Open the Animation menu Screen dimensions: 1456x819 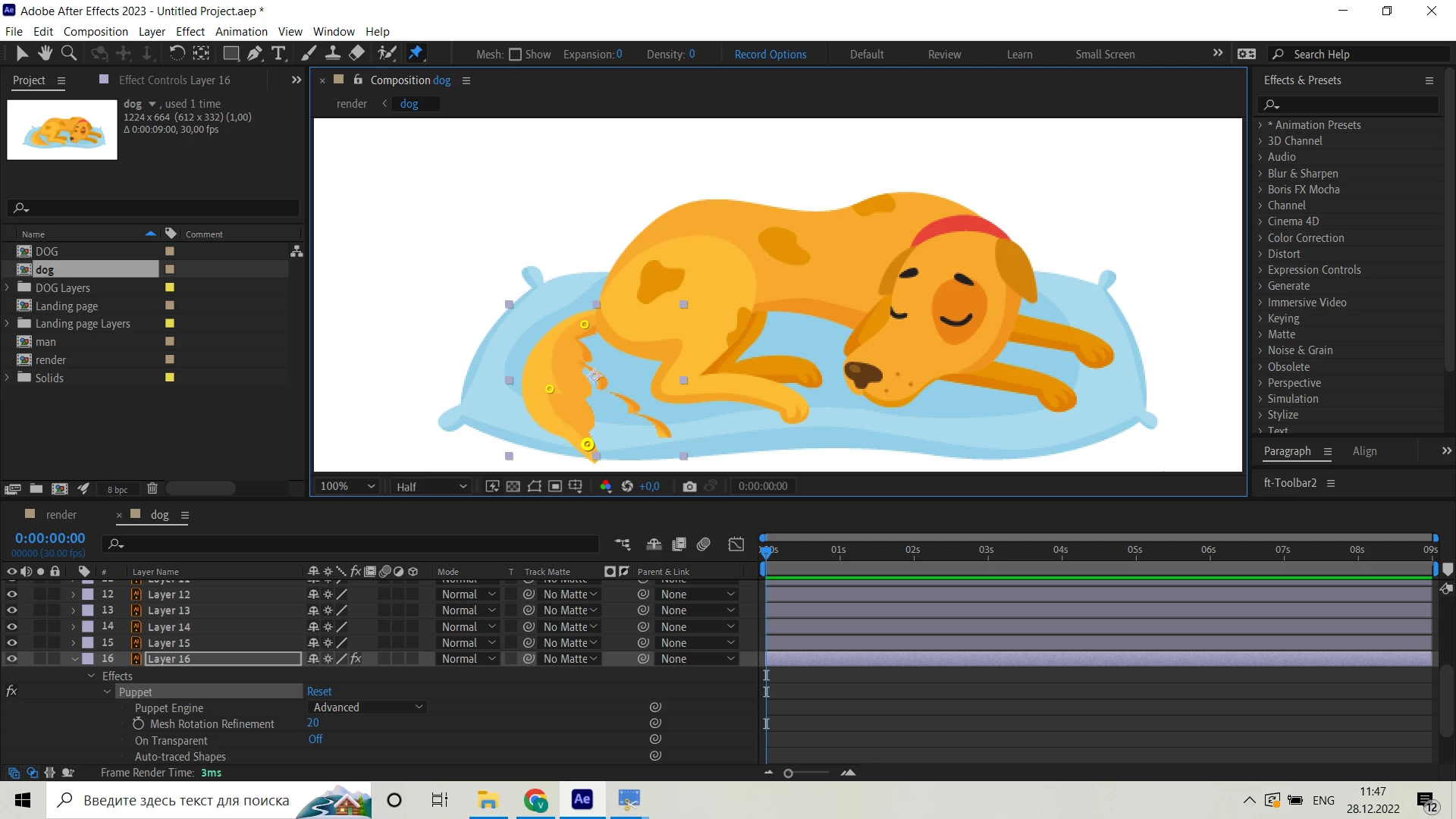pos(241,31)
